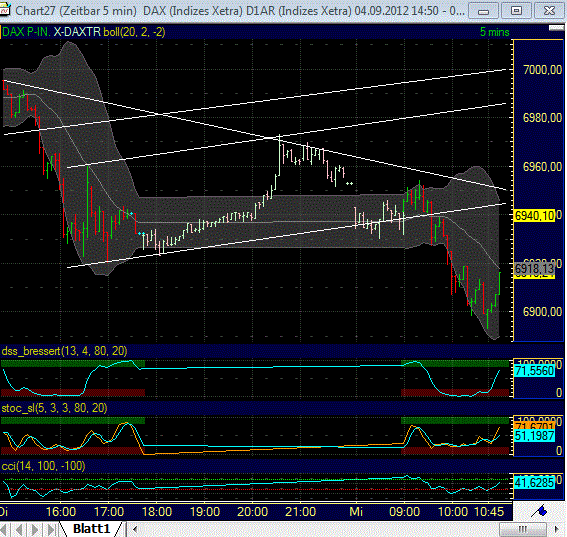Click the grey 6918,13 price marker
The height and width of the screenshot is (537, 567).
coord(534,269)
